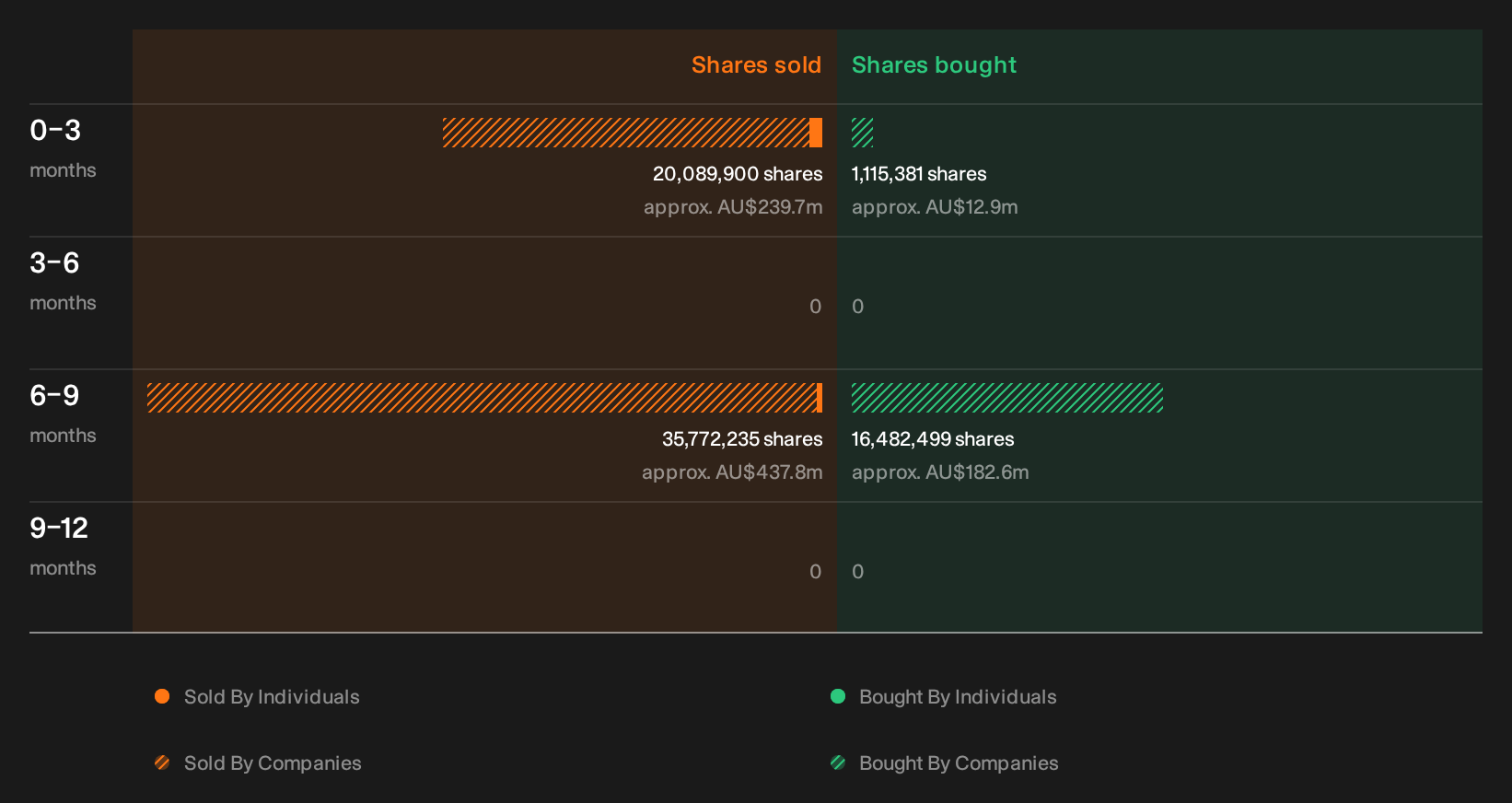
Task: Click the 6-9 months striped orange sold bar
Action: (x=482, y=398)
